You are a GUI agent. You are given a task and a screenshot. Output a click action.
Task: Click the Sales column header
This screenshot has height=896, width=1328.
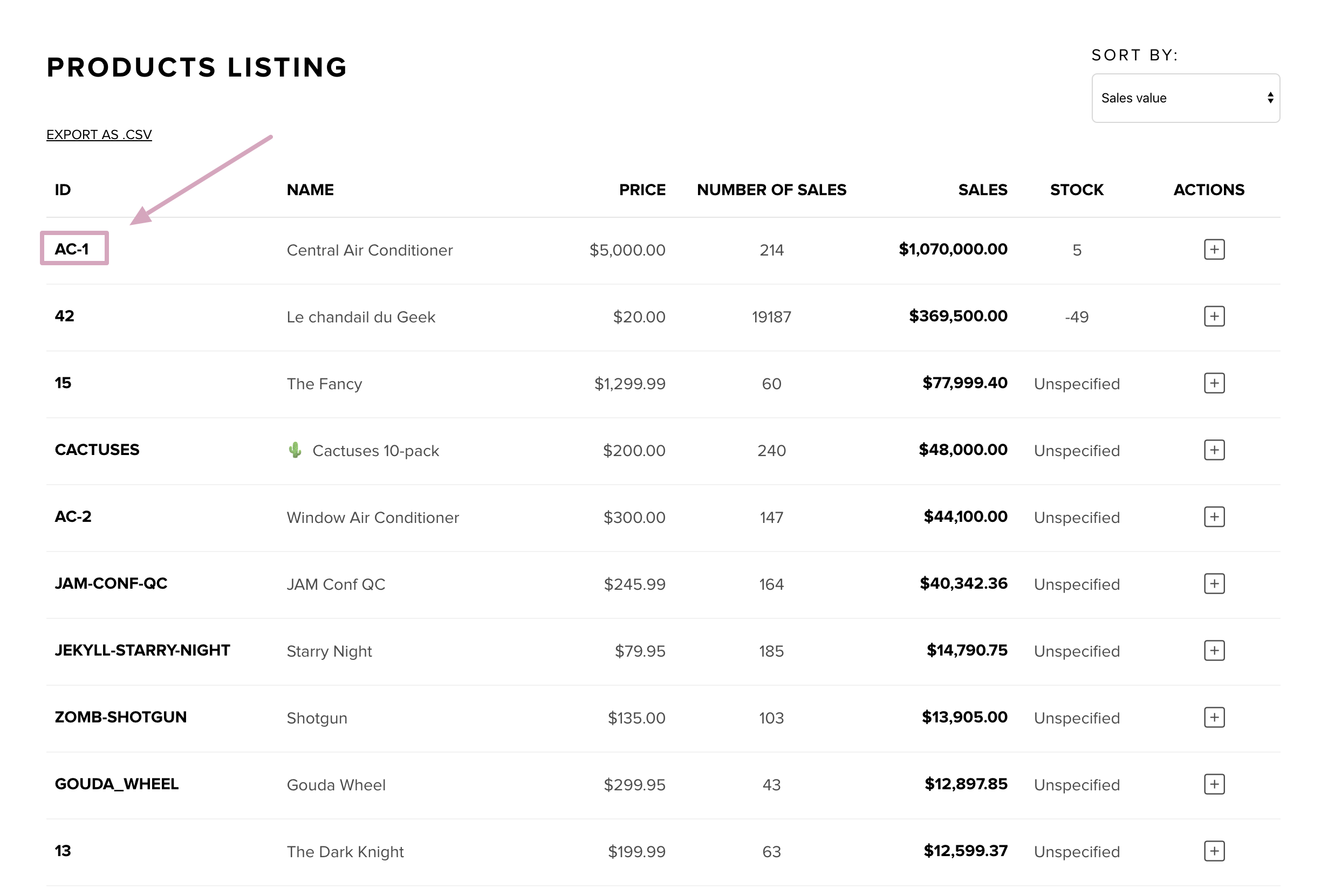click(x=982, y=190)
